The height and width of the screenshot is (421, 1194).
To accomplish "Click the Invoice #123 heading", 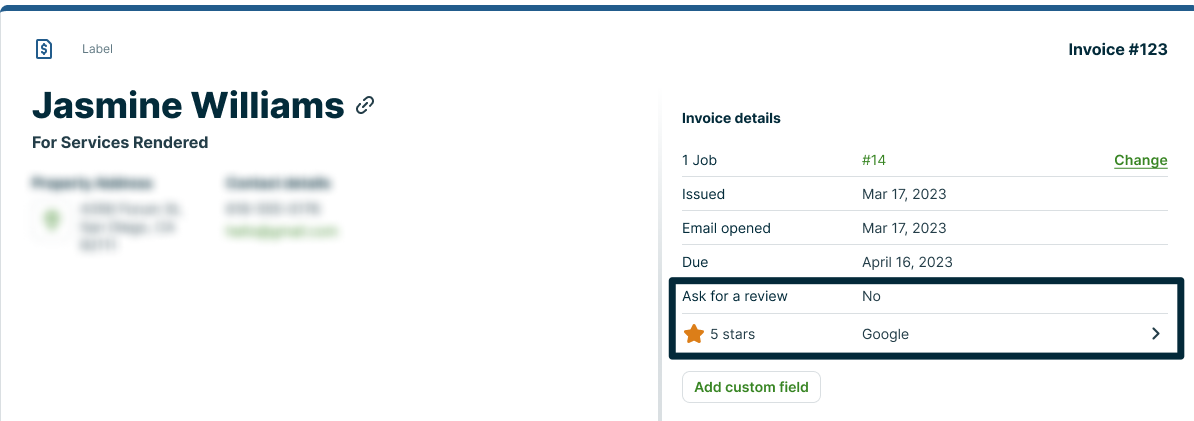I will pos(1117,49).
